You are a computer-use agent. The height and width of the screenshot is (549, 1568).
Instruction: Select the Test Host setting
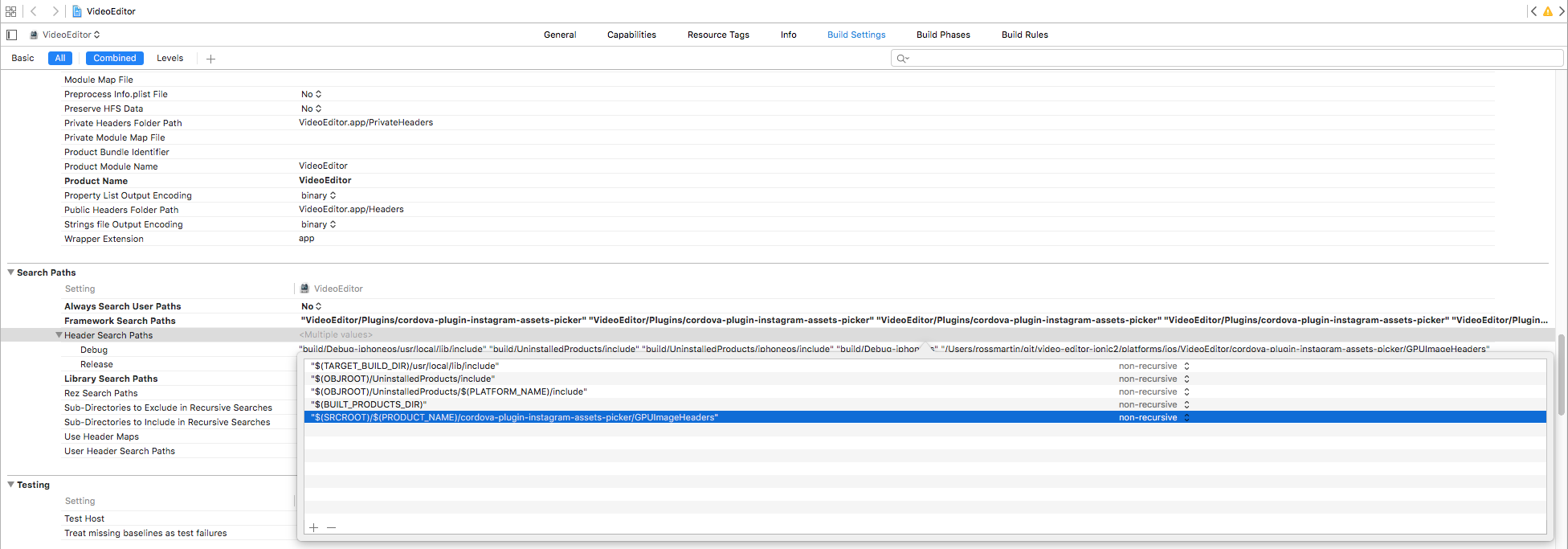84,518
